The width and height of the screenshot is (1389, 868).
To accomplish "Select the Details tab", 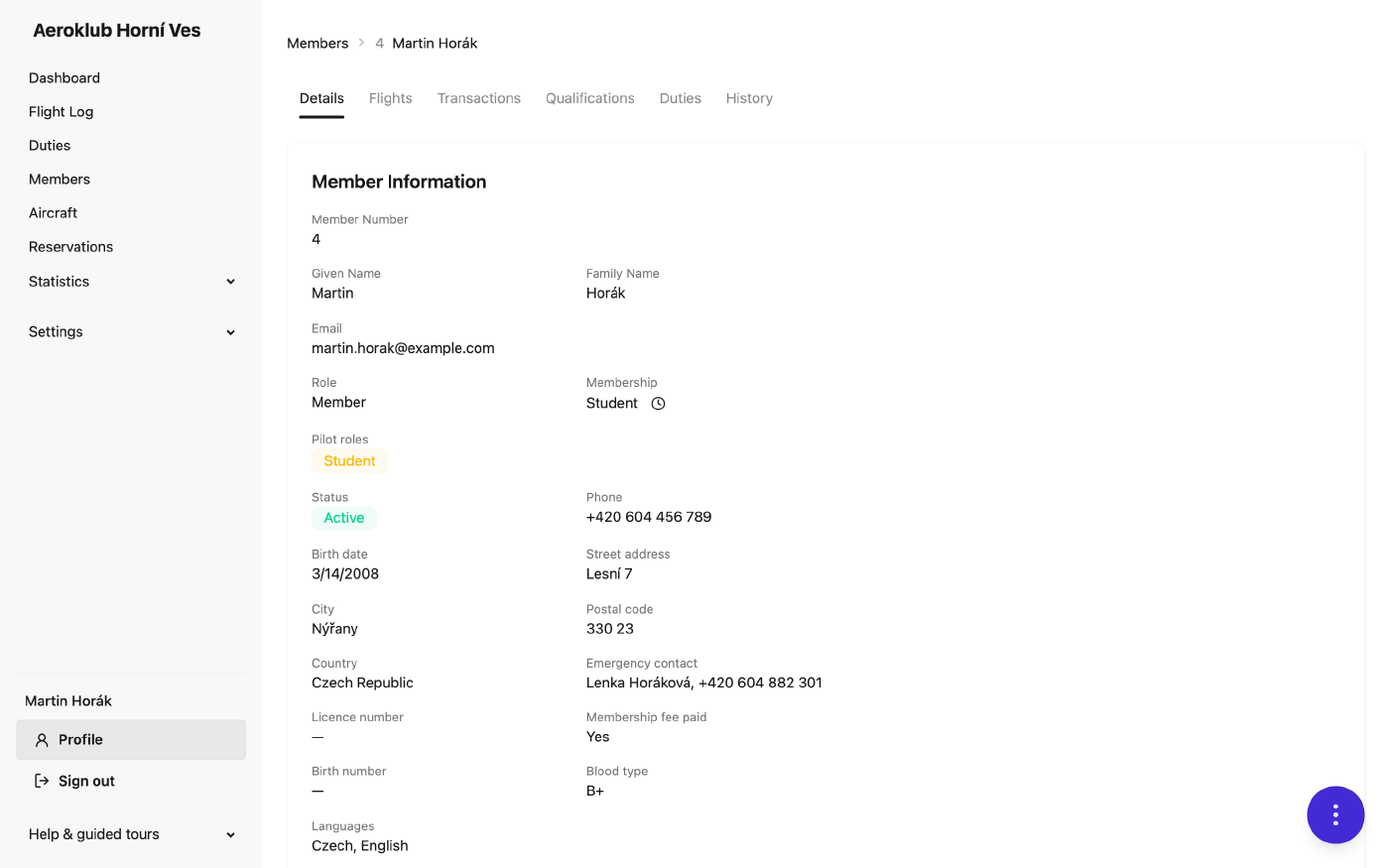I will (x=321, y=98).
